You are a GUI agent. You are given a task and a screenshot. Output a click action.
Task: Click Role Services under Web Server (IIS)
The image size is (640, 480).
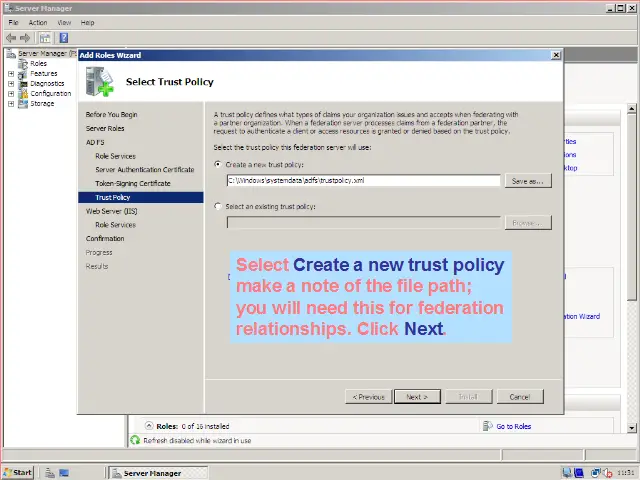coord(116,225)
